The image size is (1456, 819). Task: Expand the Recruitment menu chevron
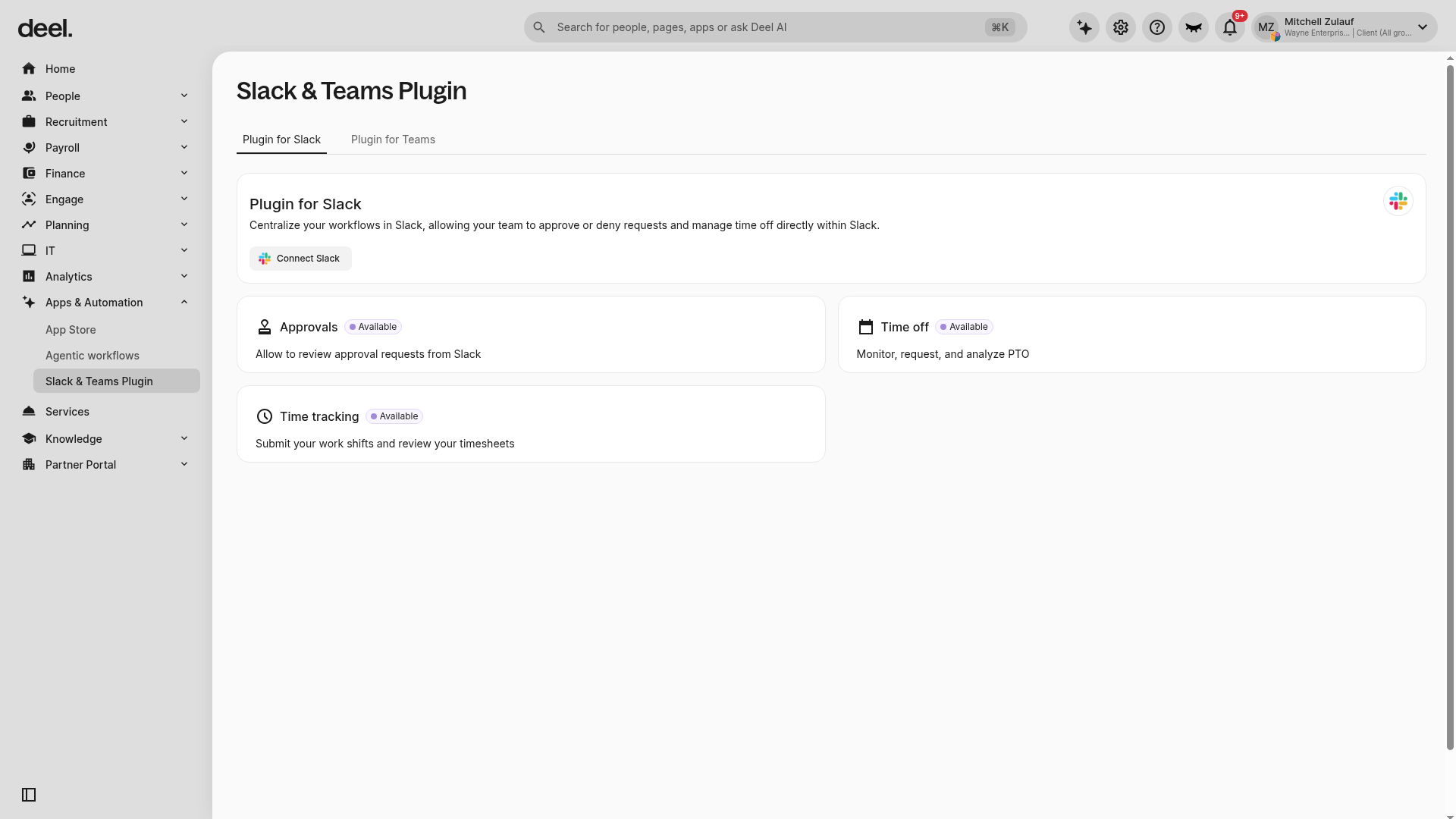point(184,121)
